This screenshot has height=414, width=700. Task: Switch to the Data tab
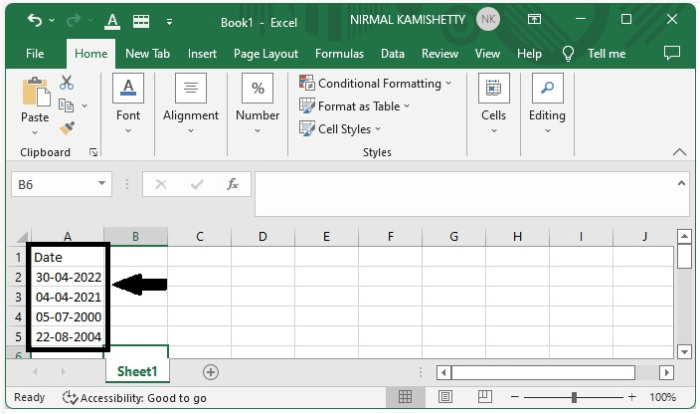pos(392,54)
